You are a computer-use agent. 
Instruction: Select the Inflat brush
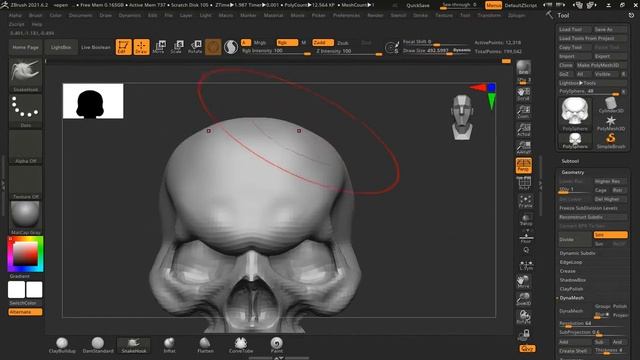169,345
